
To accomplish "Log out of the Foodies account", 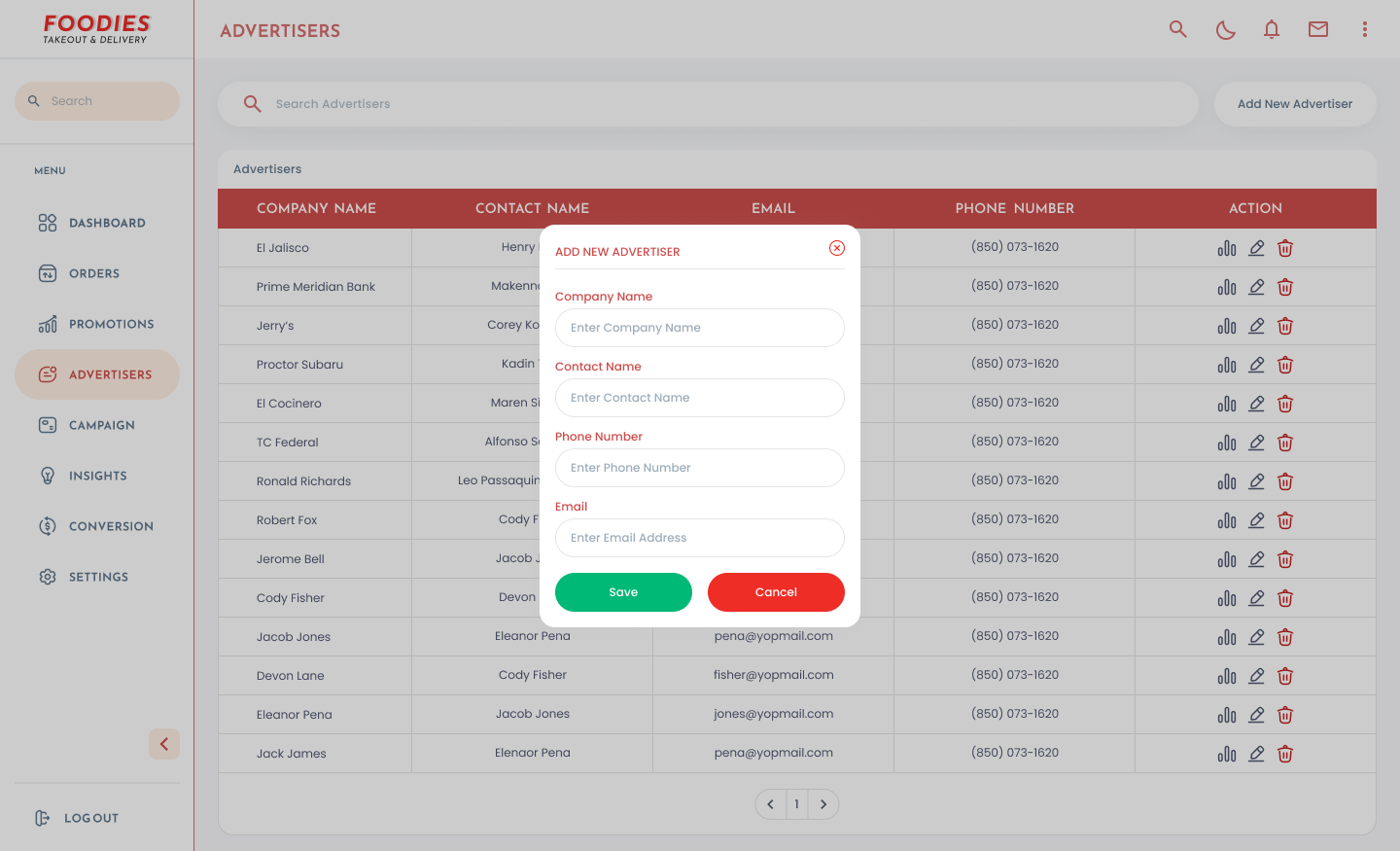I will tap(77, 818).
